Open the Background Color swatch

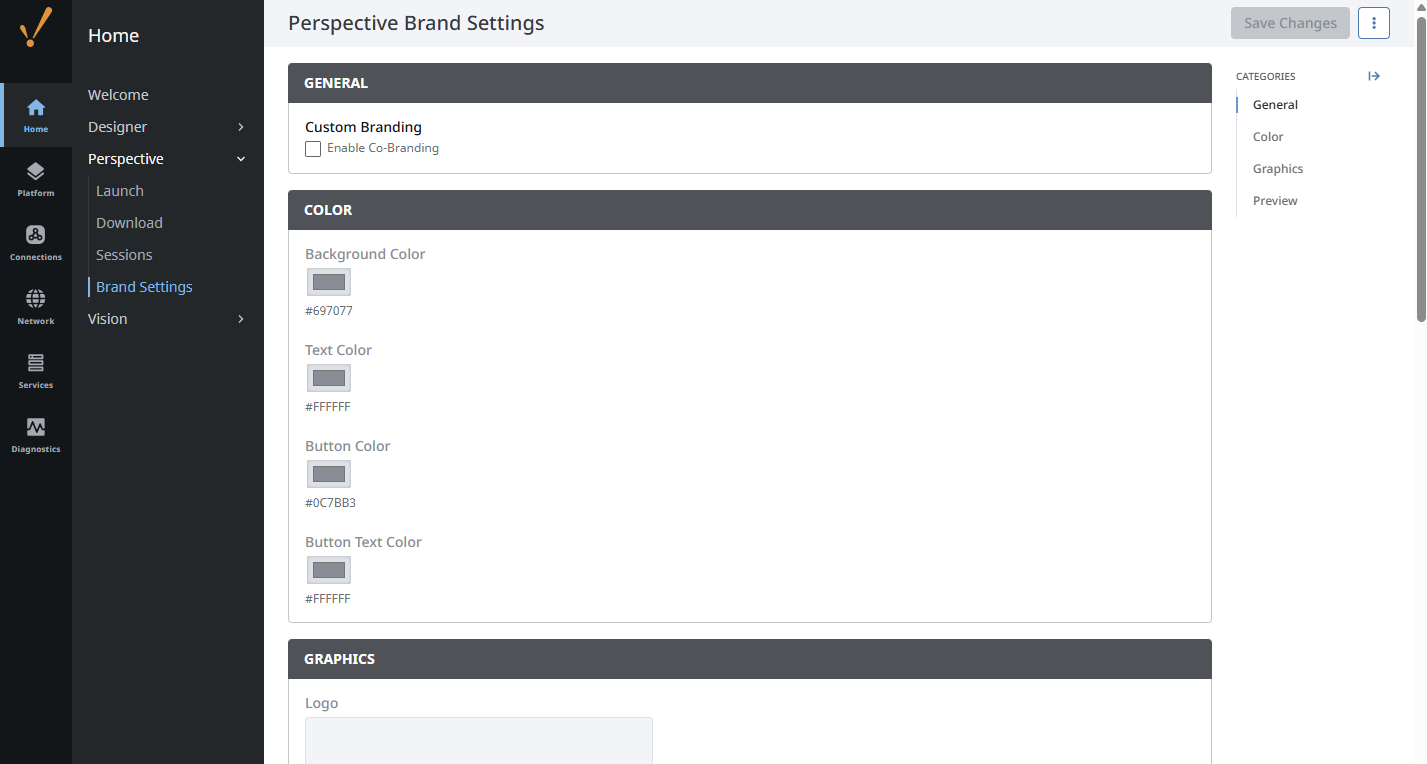coord(329,282)
